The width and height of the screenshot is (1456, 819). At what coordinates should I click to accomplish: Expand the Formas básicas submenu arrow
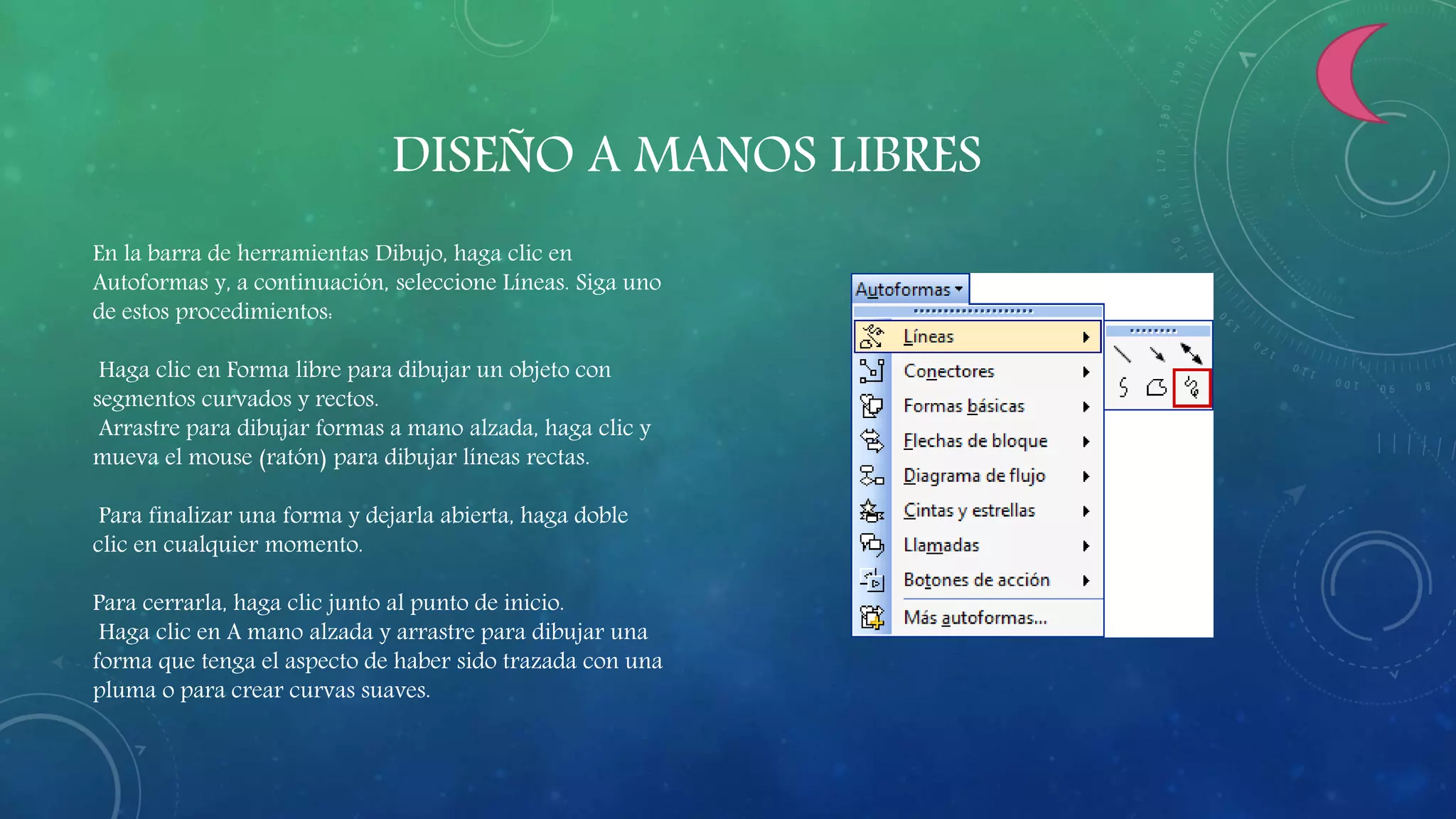1086,407
